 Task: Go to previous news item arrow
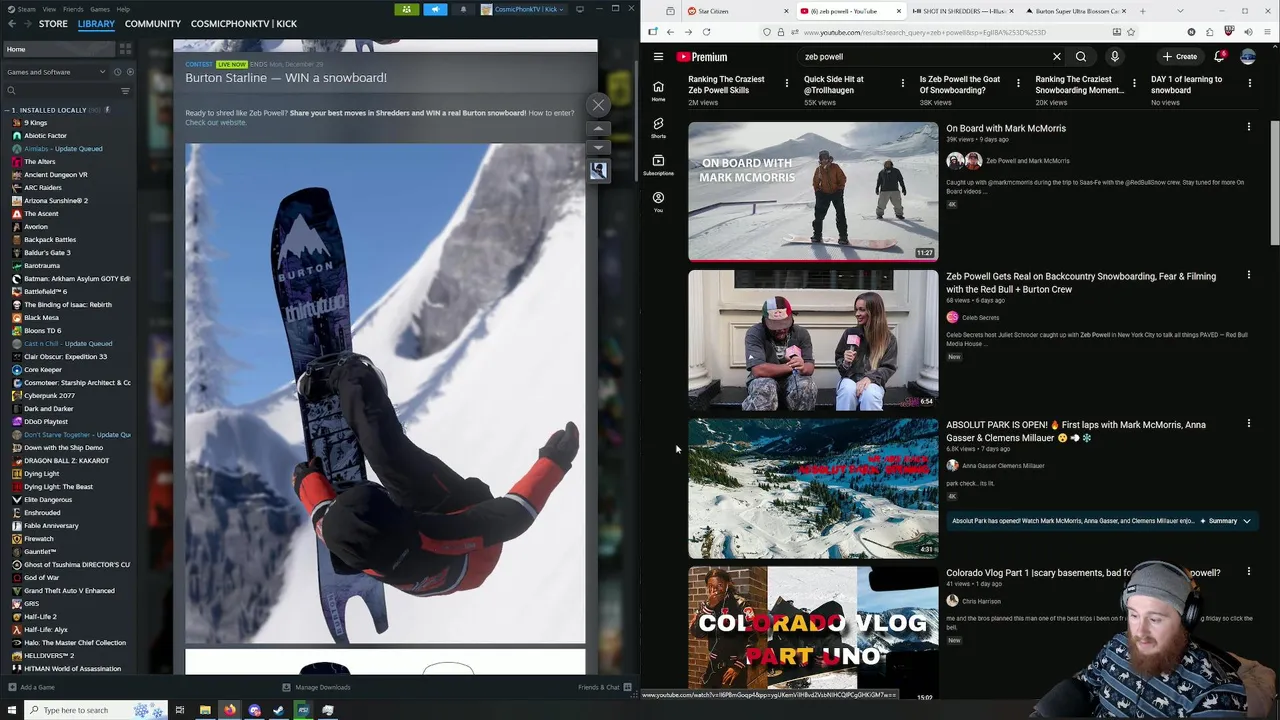598,129
